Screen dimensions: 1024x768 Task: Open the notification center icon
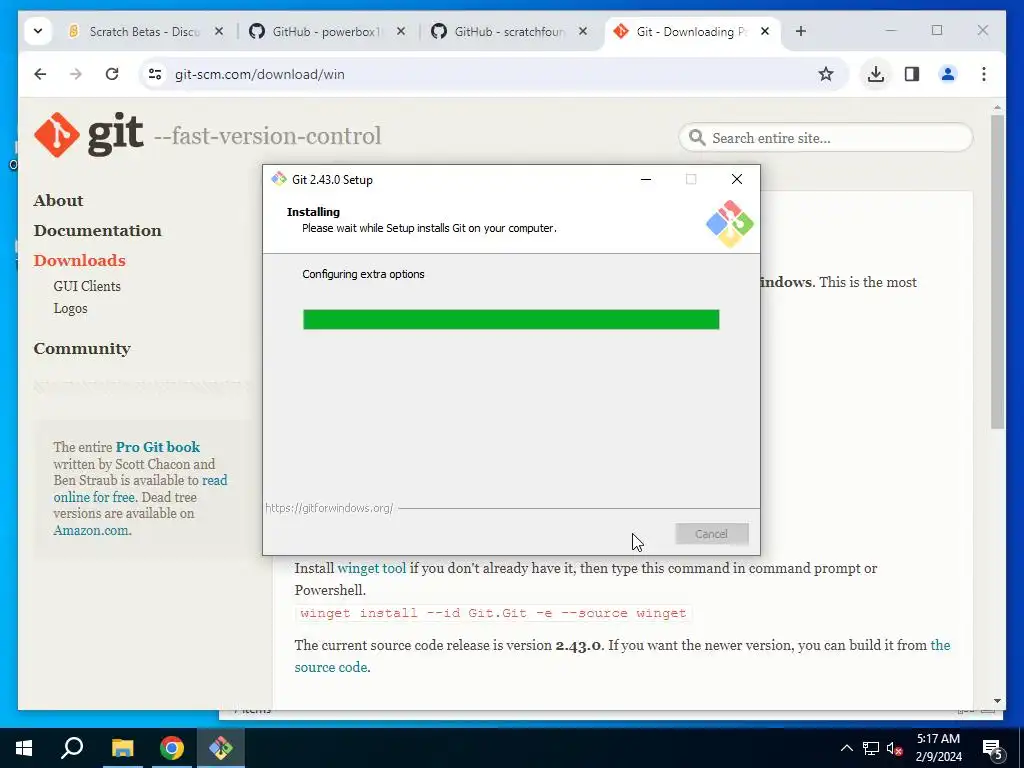pos(993,748)
